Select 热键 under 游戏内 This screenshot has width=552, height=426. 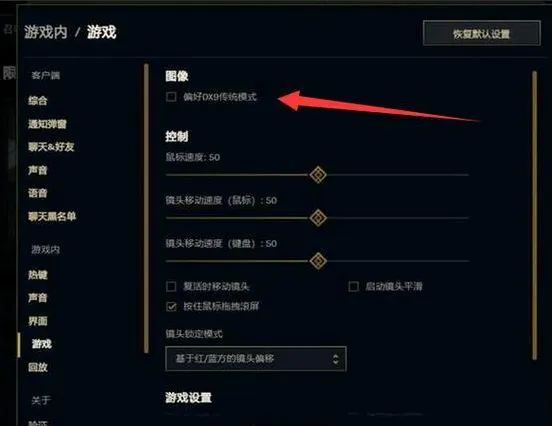click(x=38, y=275)
